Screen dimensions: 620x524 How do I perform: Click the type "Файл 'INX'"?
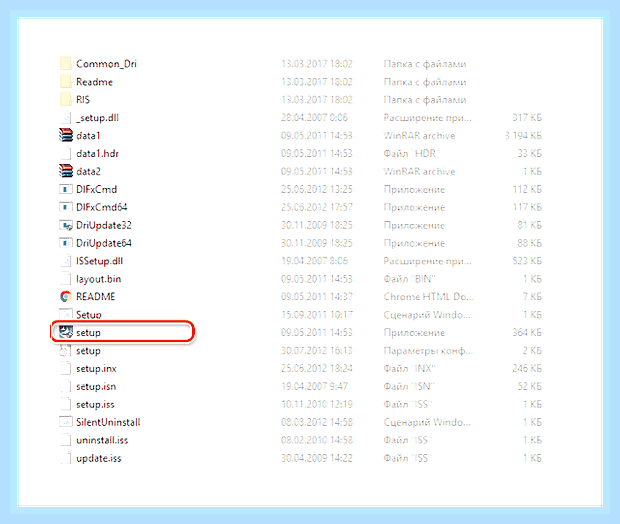[409, 369]
